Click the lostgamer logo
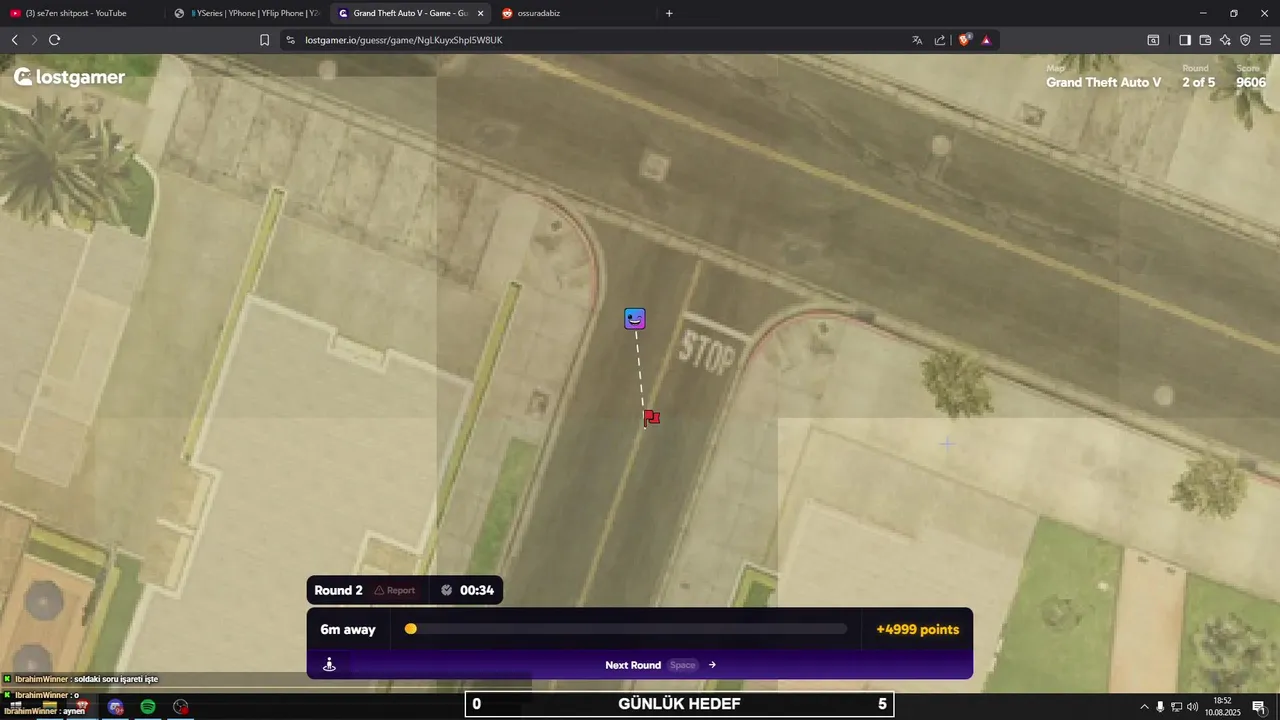Screen dimensions: 1280x720 pyautogui.click(x=69, y=77)
